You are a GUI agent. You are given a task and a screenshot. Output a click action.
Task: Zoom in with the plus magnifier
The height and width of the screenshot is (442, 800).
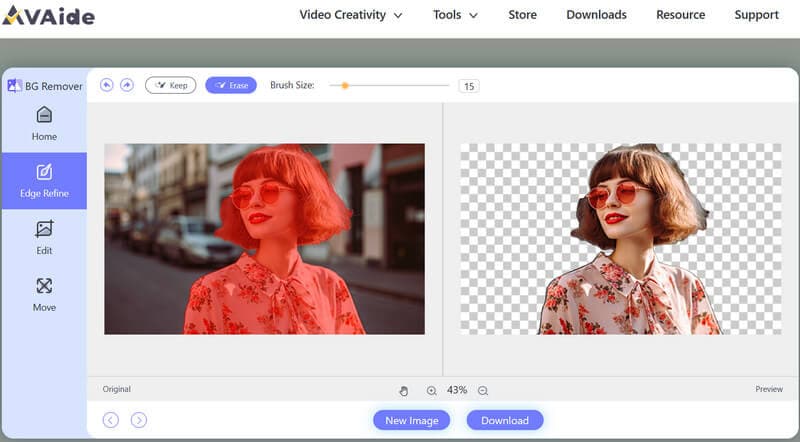point(431,391)
